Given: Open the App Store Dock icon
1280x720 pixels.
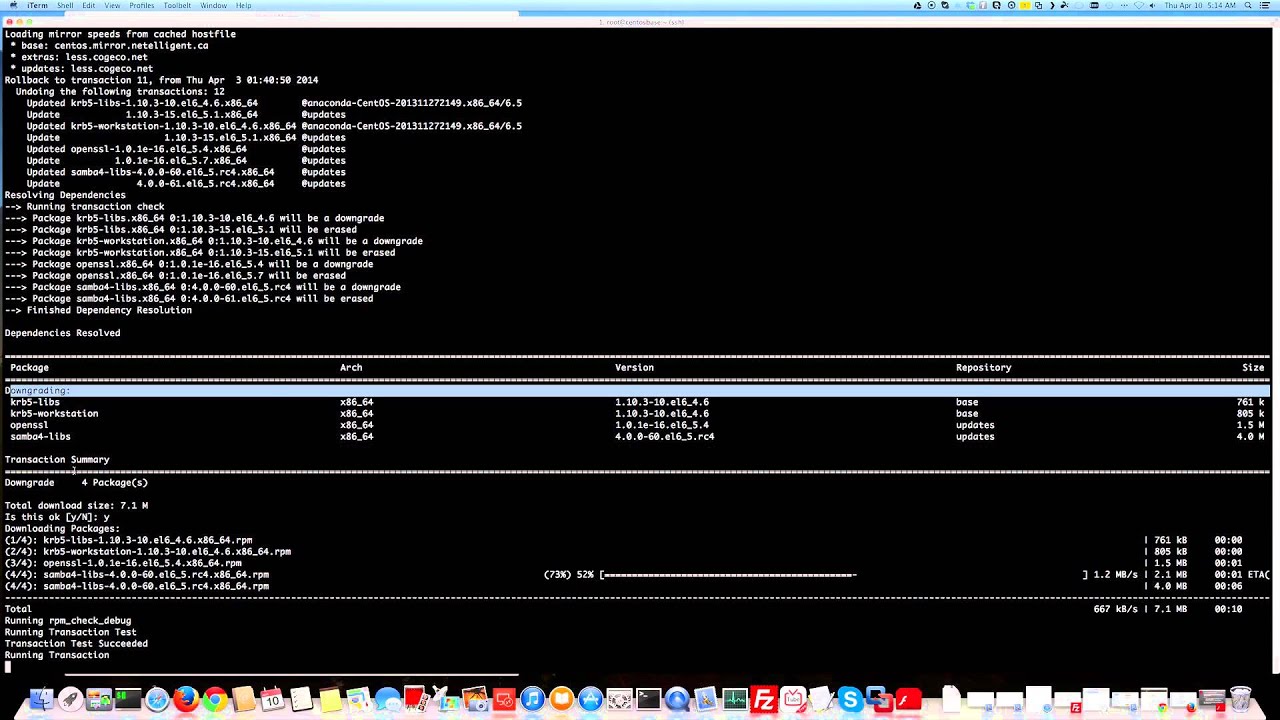Looking at the screenshot, I should click(x=590, y=699).
